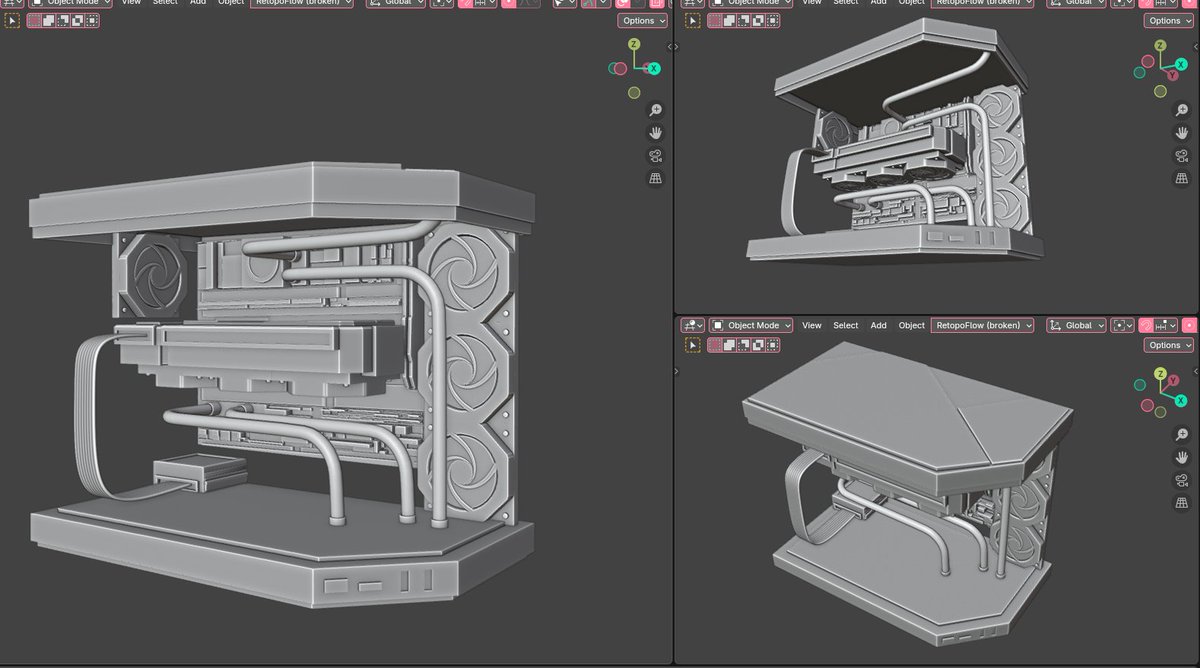Click pan hand icon in bottom-right viewport
This screenshot has width=1200, height=668.
1182,457
